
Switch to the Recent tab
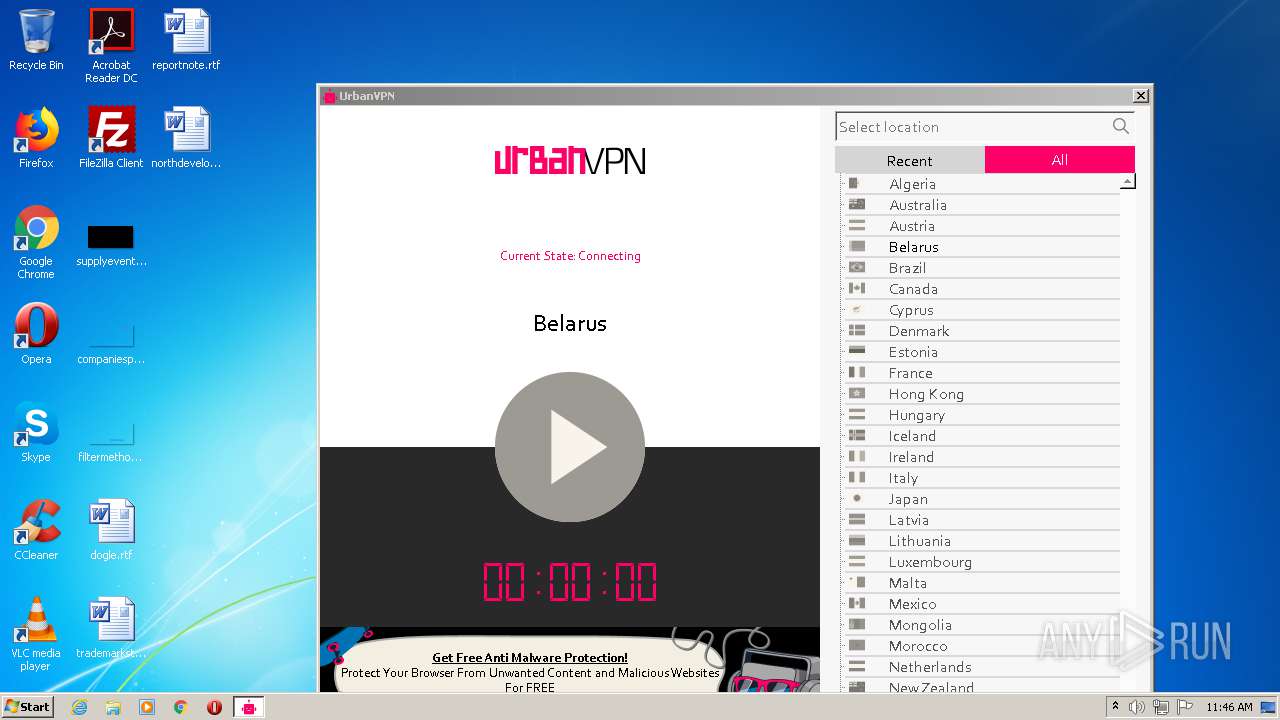910,160
